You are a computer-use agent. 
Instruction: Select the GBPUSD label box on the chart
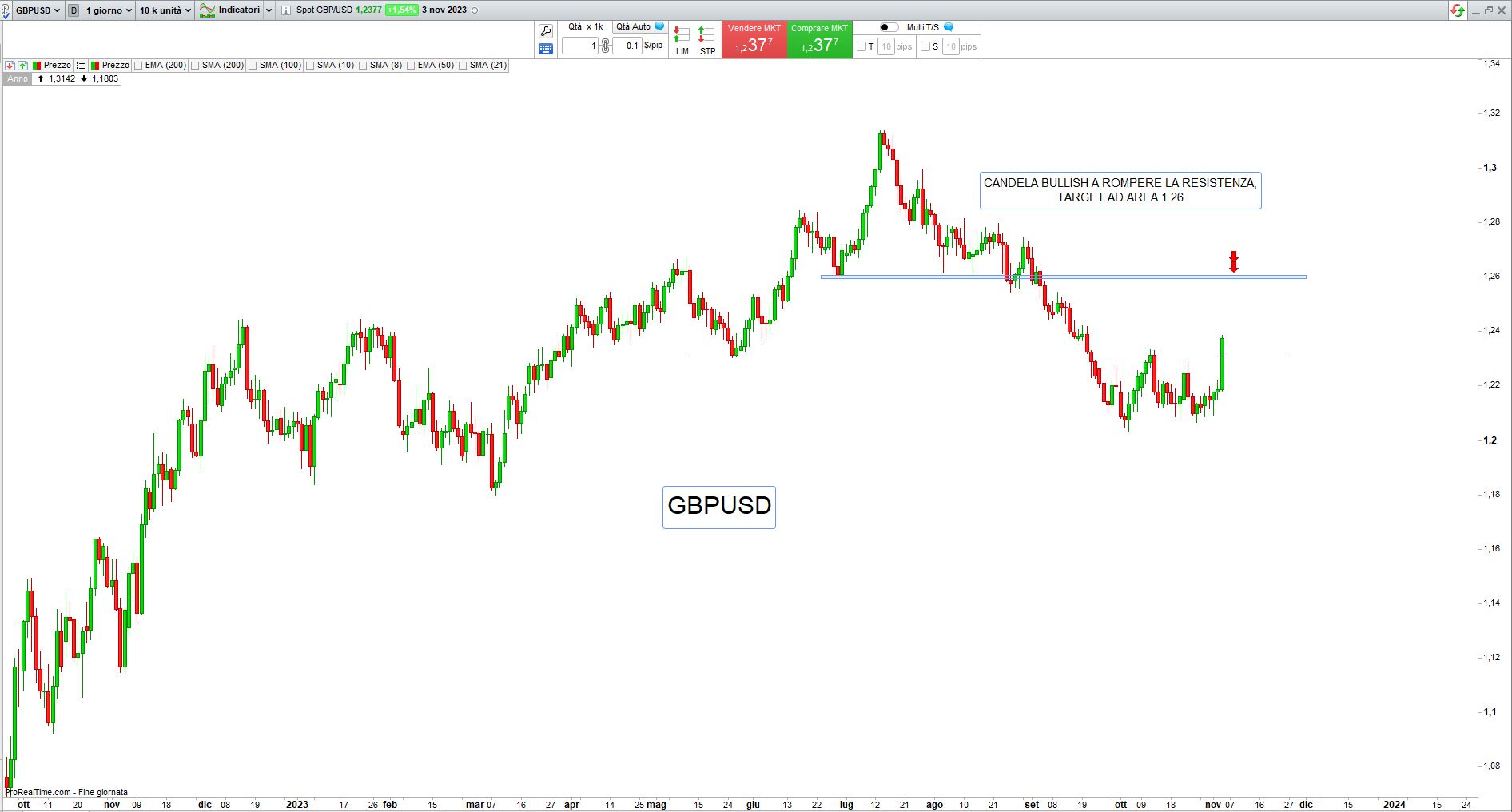coord(719,507)
